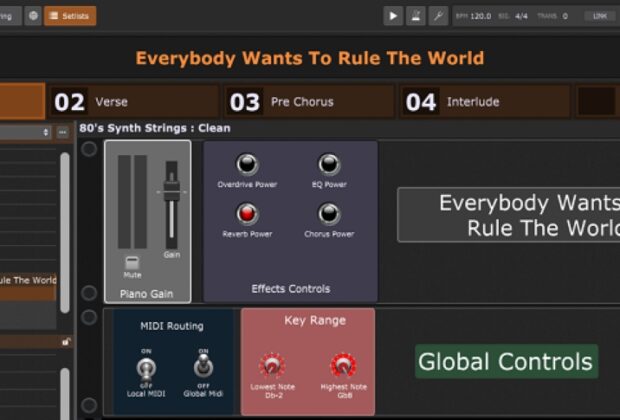
Task: Click the upper left panel scrollbar
Action: (x=65, y=233)
